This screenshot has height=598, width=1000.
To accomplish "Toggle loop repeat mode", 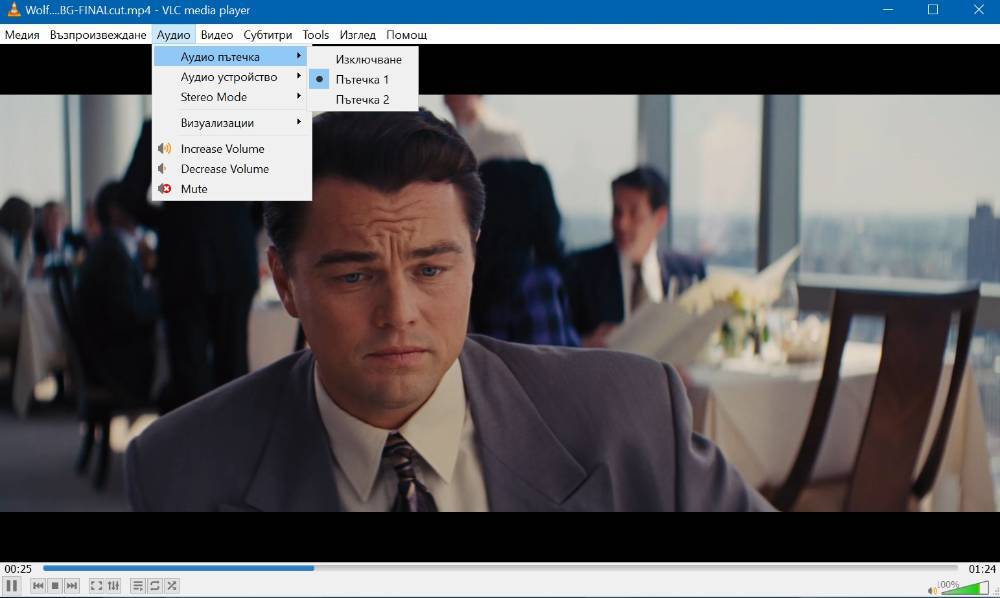I will [x=154, y=585].
